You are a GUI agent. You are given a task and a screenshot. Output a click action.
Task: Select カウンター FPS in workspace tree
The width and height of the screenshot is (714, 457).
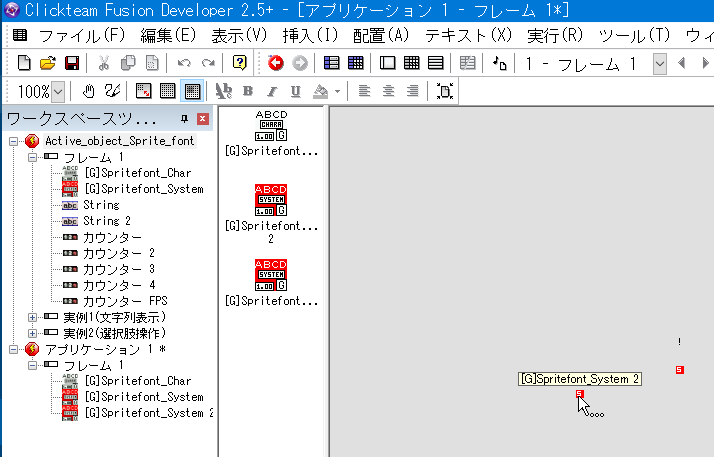pyautogui.click(x=124, y=301)
